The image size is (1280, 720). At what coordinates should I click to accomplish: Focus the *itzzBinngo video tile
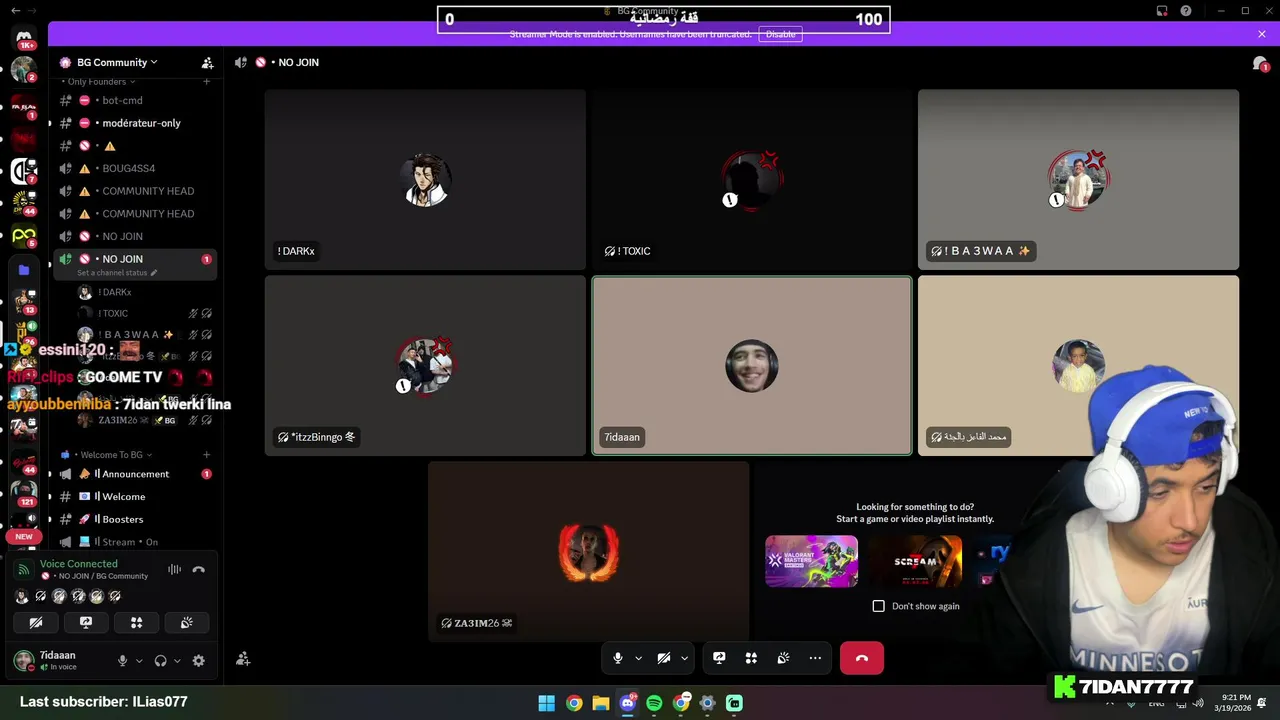[425, 366]
